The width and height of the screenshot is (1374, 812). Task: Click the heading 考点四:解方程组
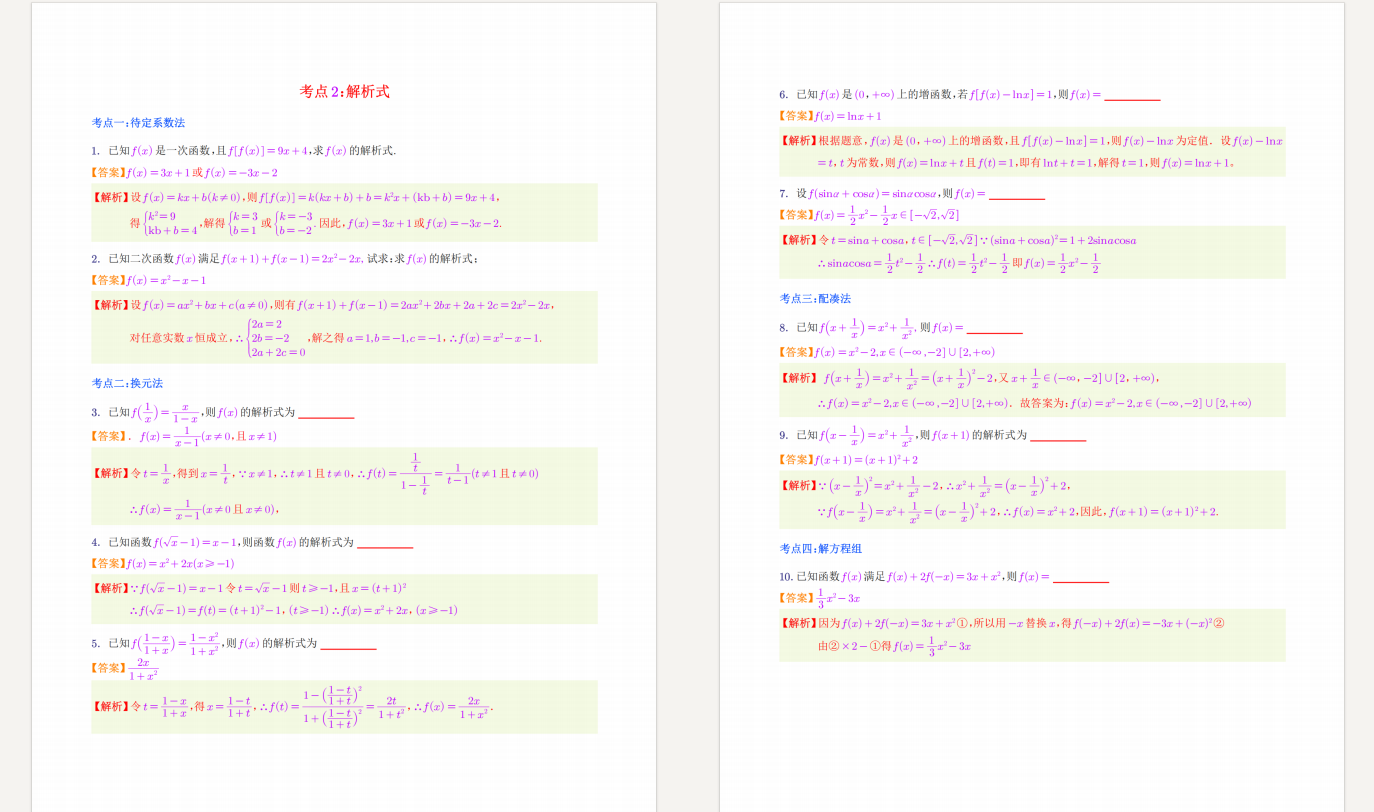(820, 548)
